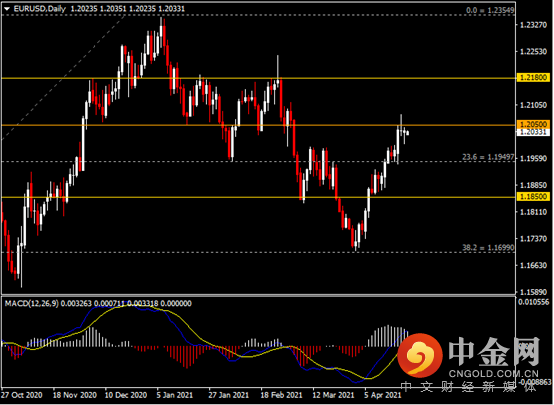This screenshot has width=554, height=405.
Task: Click the 1.17370 price scale value
Action: coord(533,239)
